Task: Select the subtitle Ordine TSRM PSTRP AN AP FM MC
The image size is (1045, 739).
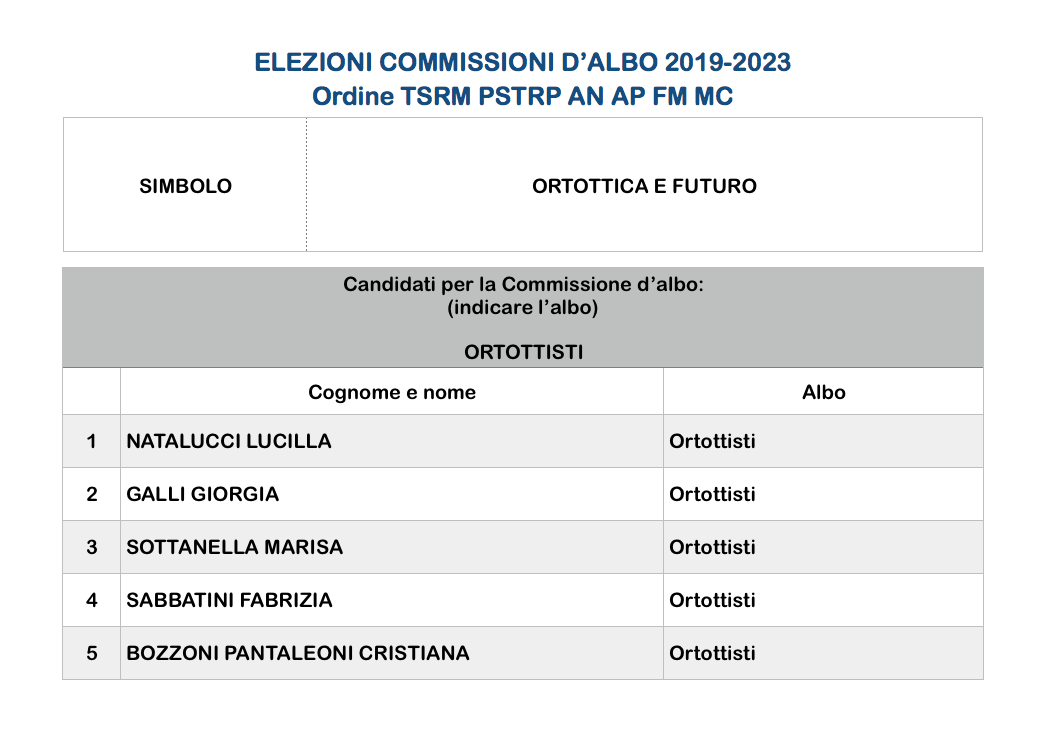Action: (x=522, y=97)
